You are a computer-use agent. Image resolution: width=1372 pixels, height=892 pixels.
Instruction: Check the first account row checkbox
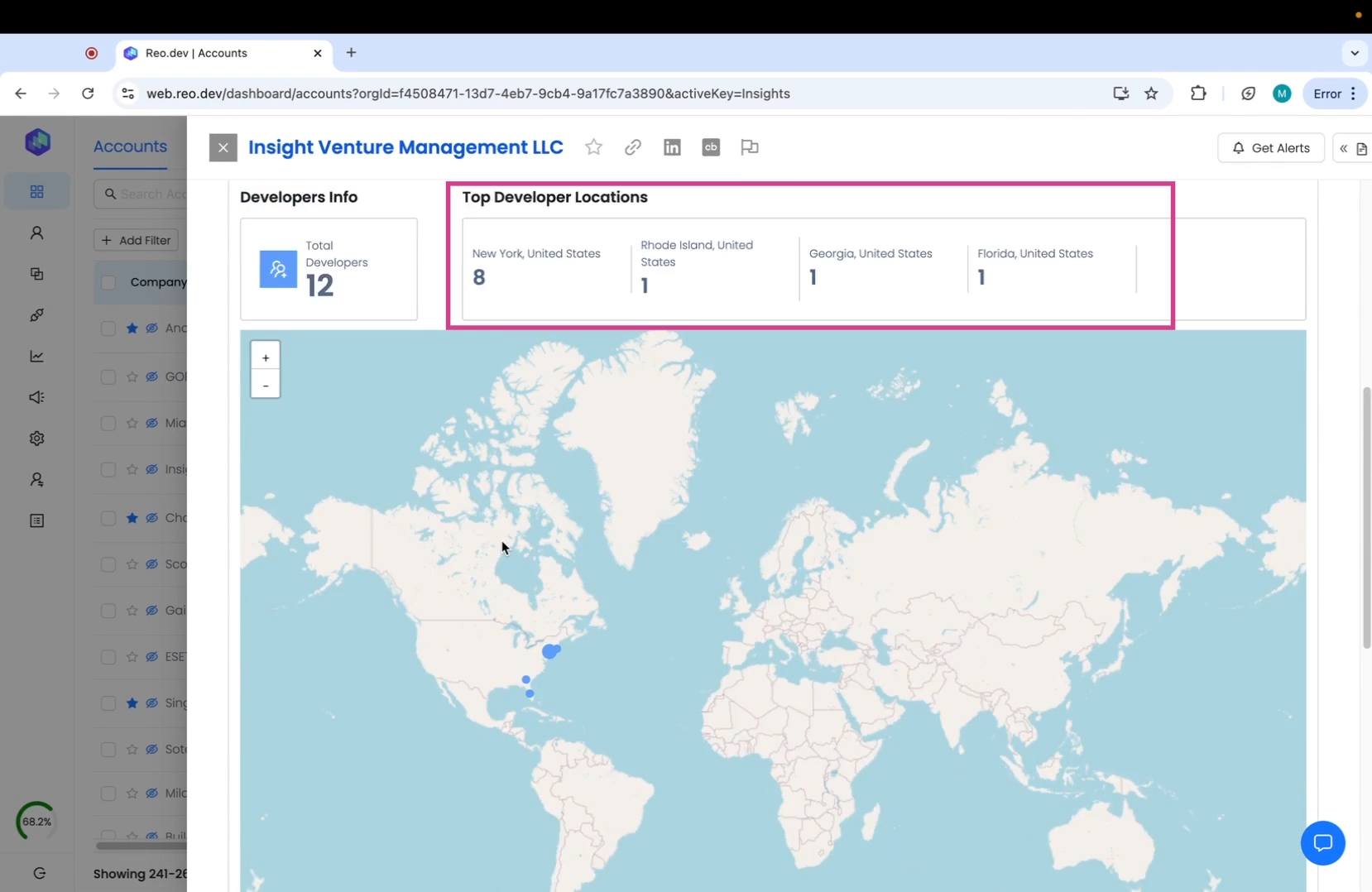pos(108,329)
